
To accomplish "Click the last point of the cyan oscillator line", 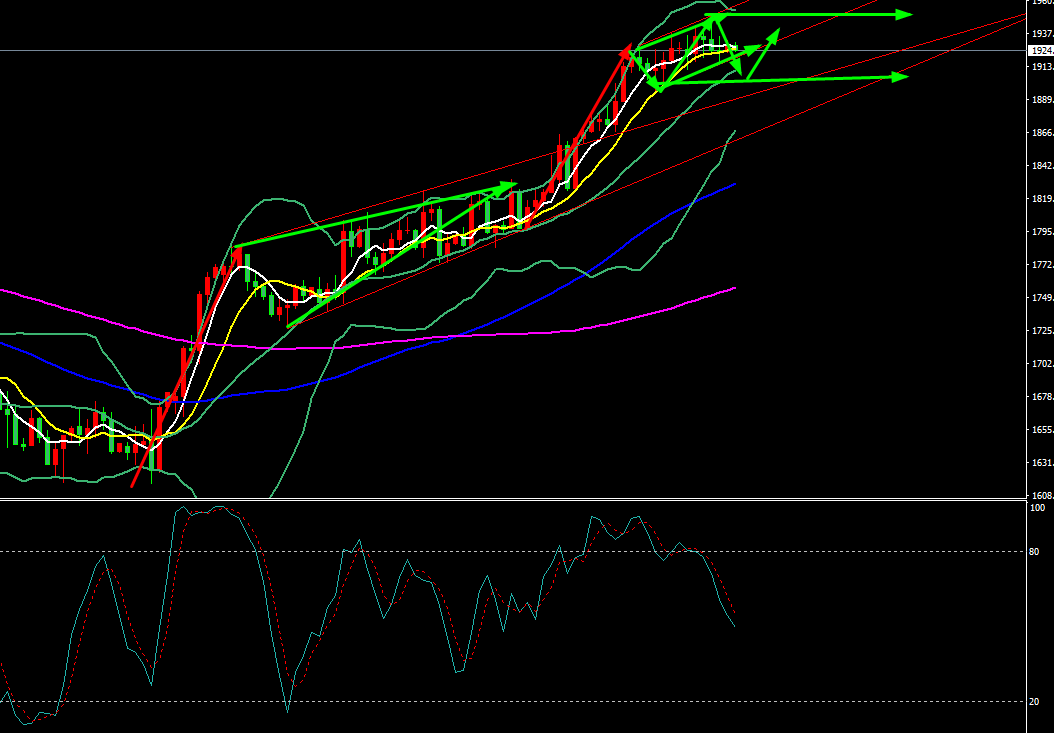I will click(735, 627).
